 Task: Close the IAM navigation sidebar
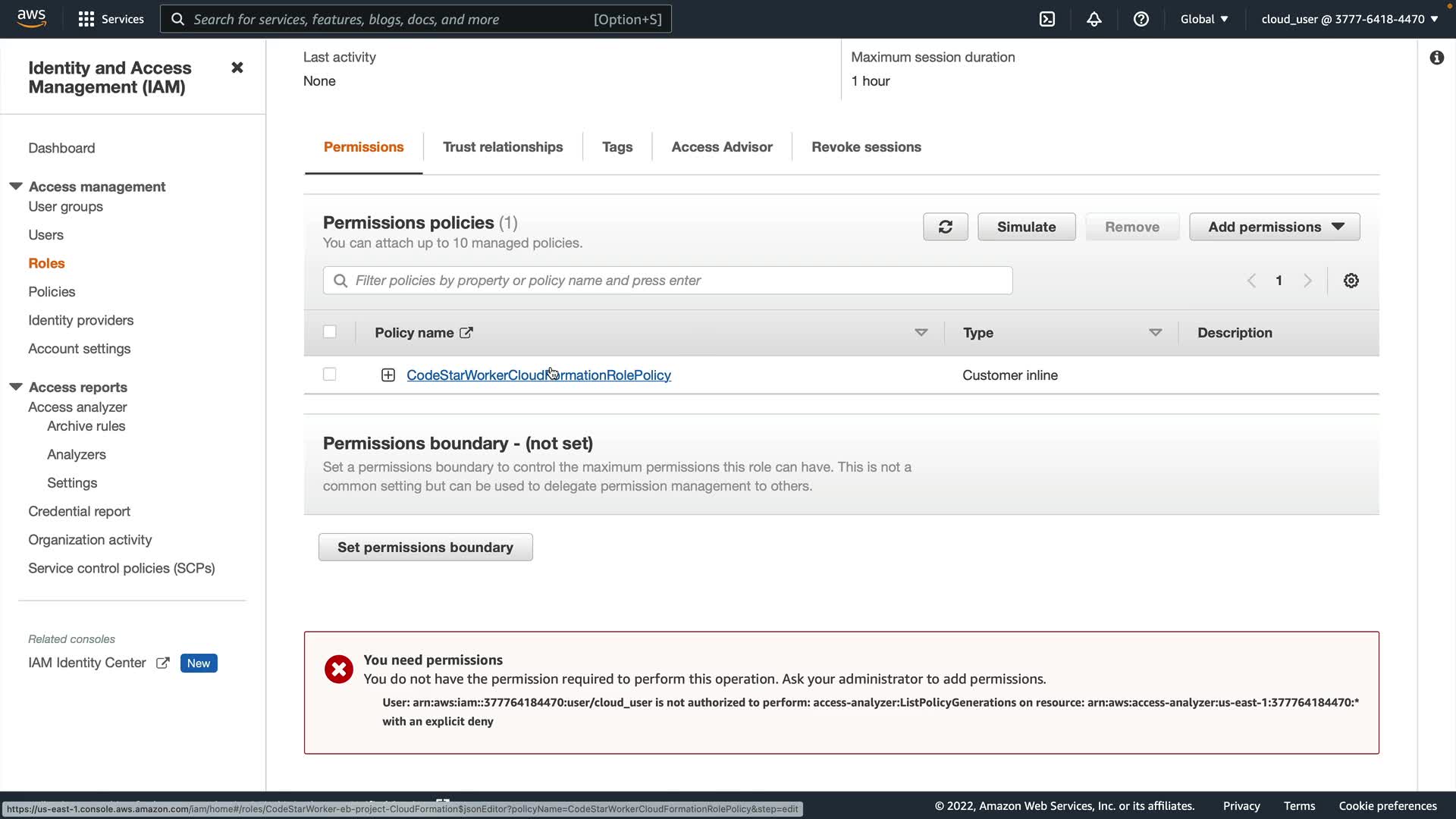(x=237, y=67)
